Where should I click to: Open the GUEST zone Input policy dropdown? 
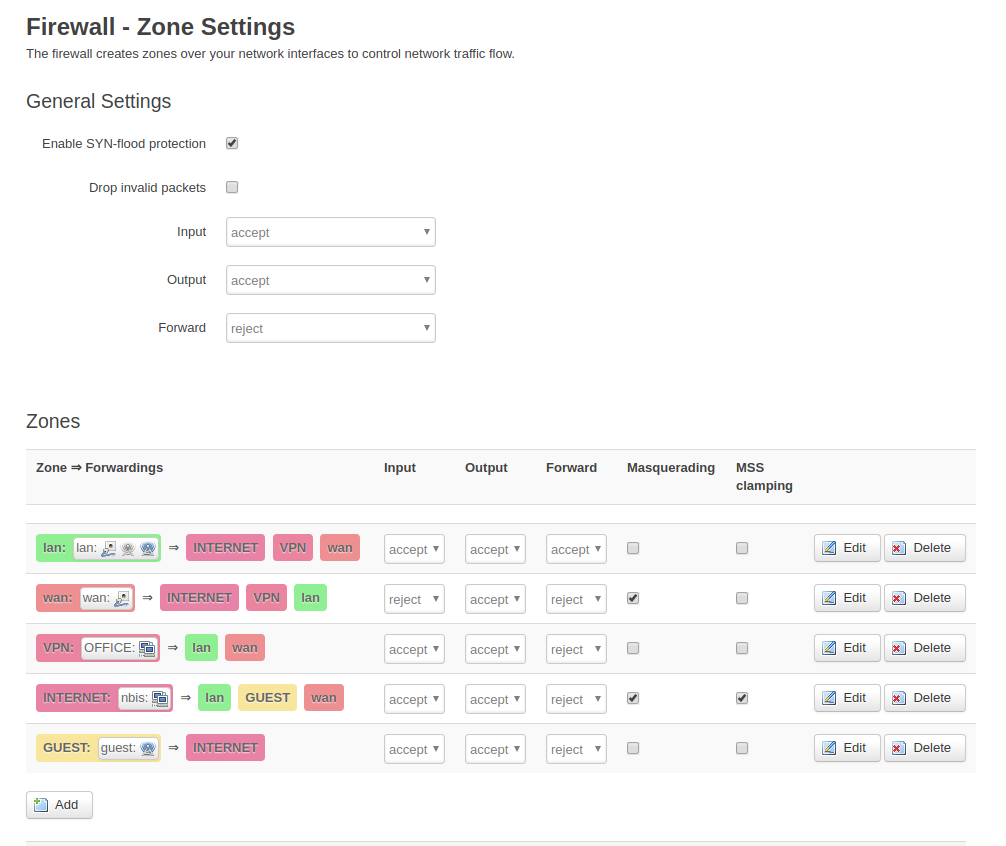tap(414, 749)
